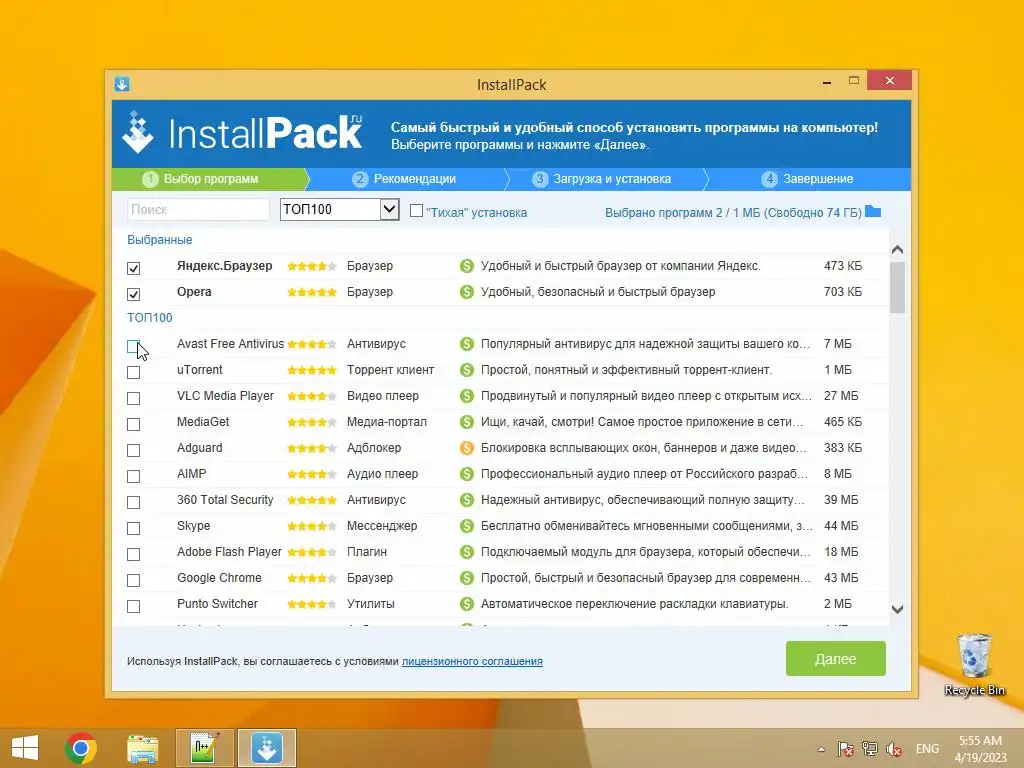Click the program list scrollbar thumb
The image size is (1024, 768).
897,287
